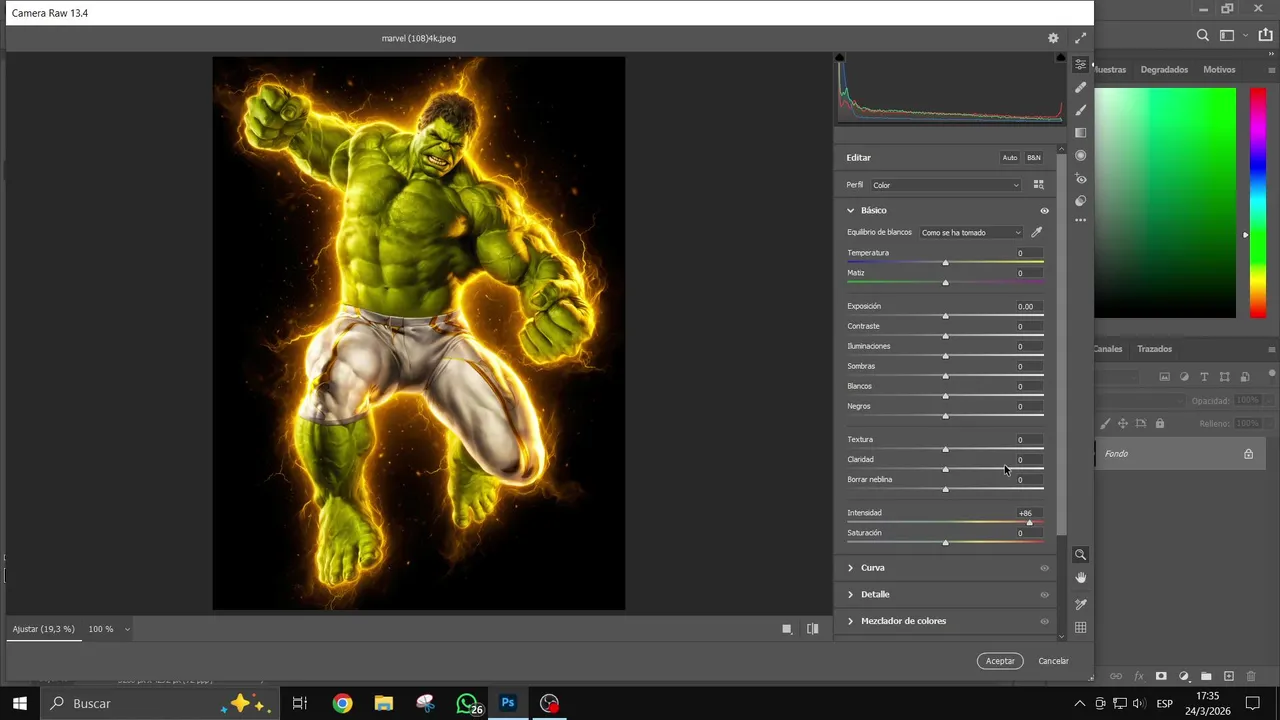Click the before/after split view icon
Viewport: 1280px width, 720px height.
click(x=812, y=629)
